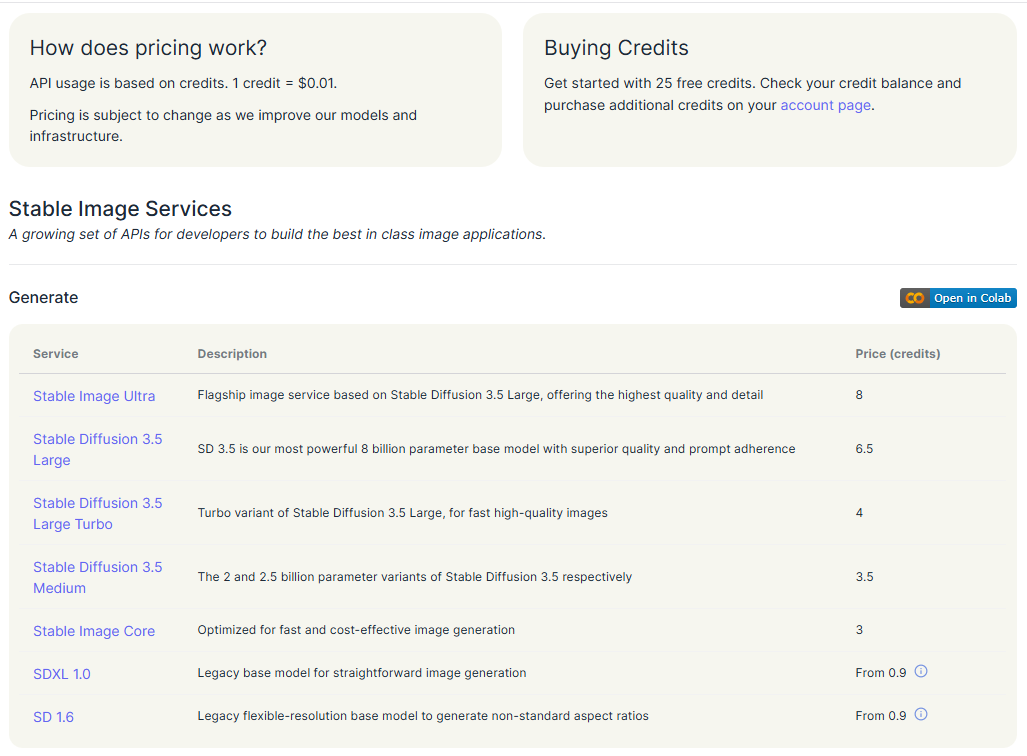
Task: Click the Description column header
Action: click(x=232, y=354)
